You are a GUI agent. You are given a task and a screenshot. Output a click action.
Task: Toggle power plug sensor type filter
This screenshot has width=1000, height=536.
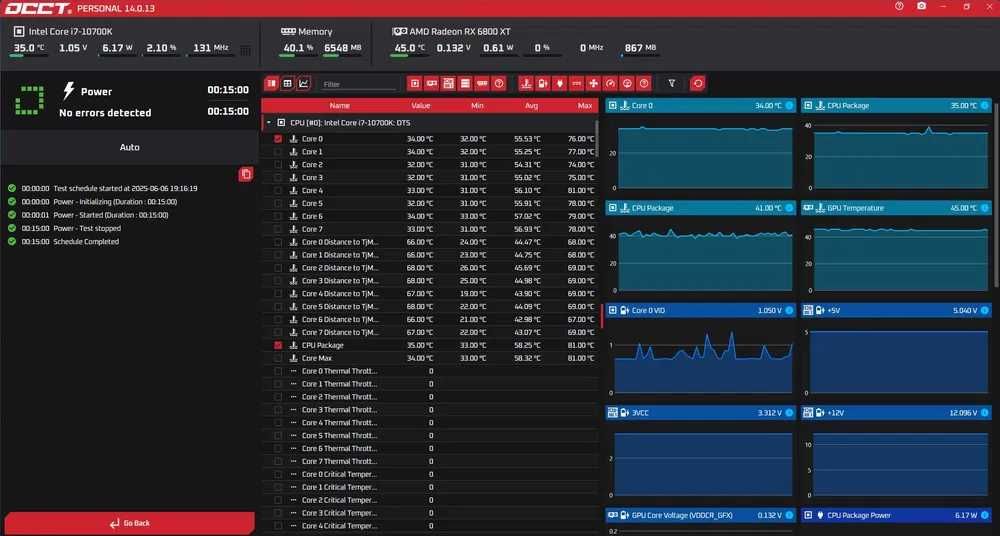tap(559, 84)
